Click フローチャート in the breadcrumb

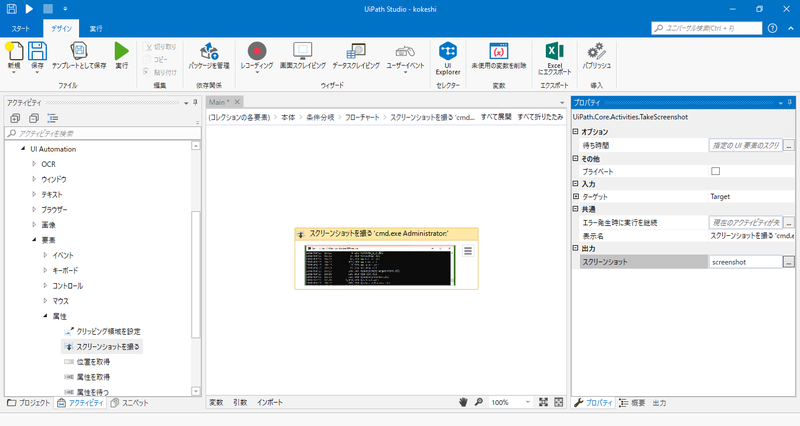coord(362,117)
